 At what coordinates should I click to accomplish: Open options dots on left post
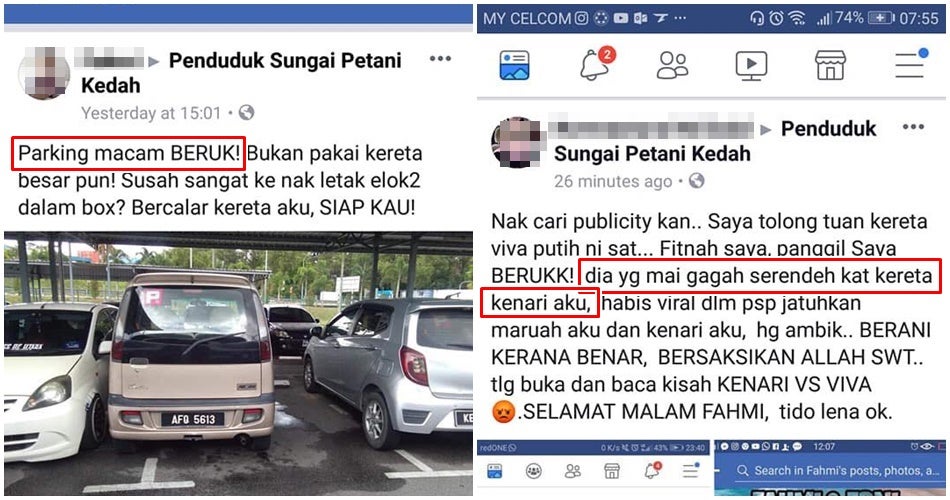[x=440, y=59]
